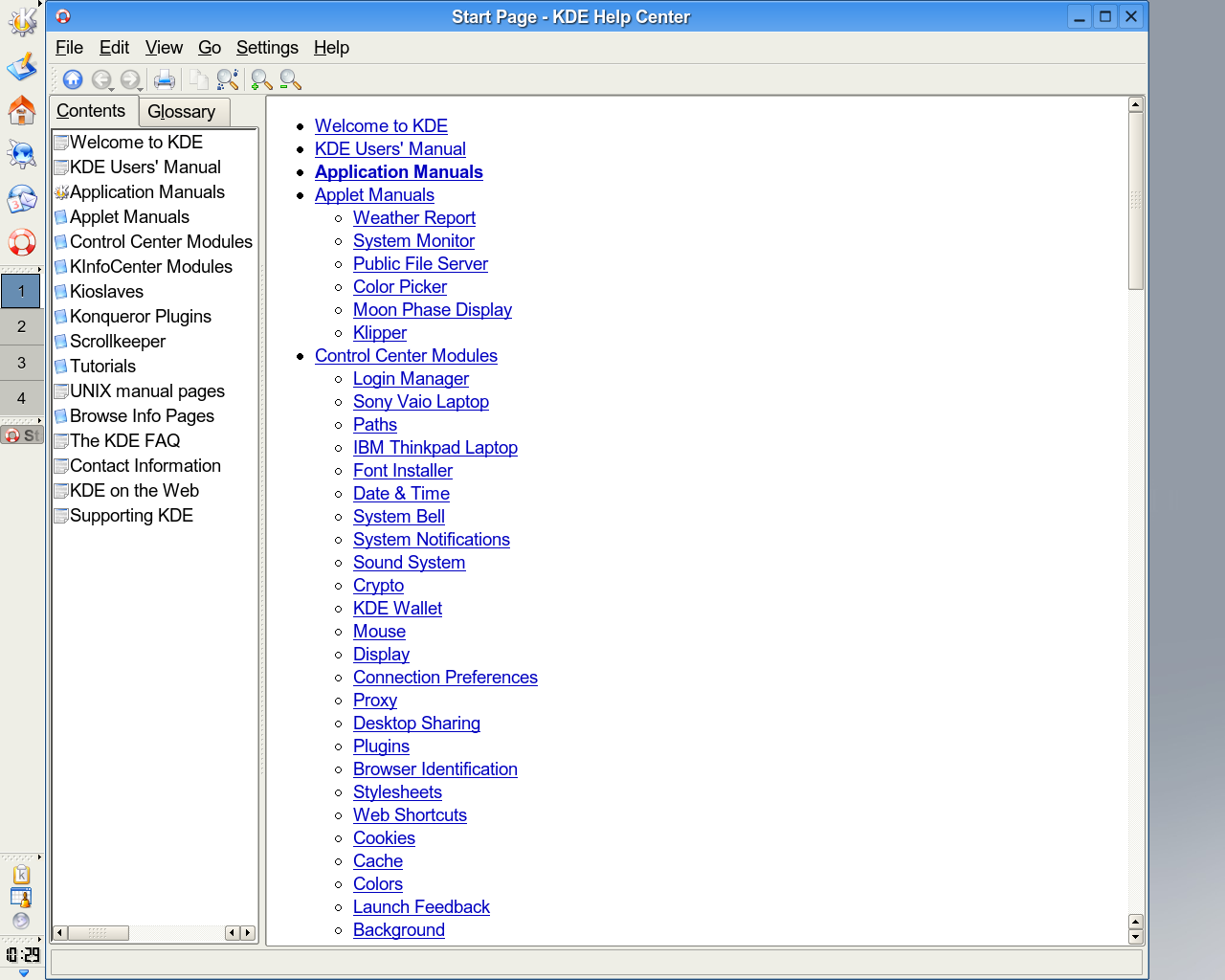Viewport: 1225px width, 980px height.
Task: Click the help page scroll-up arrow
Action: tap(1136, 104)
